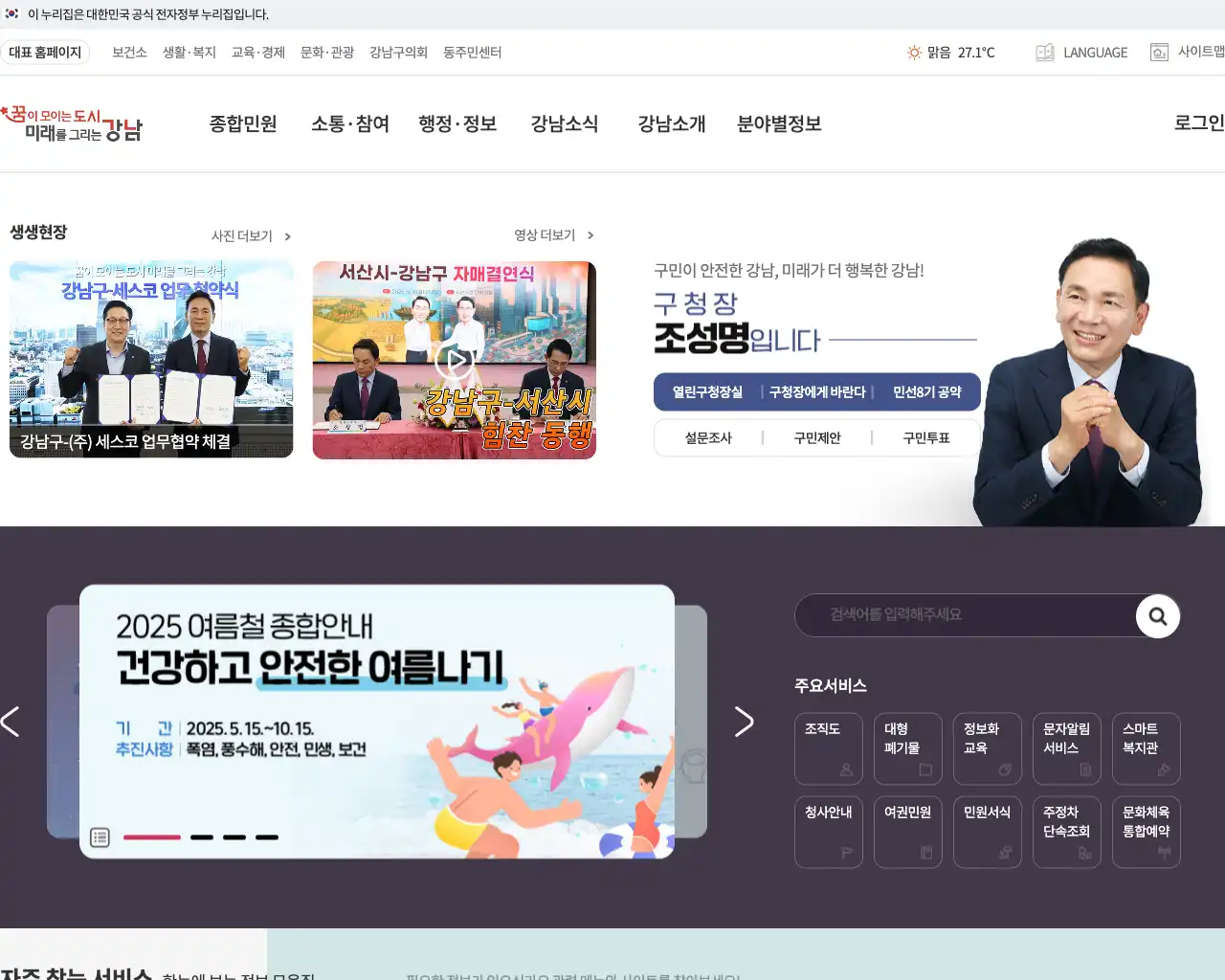The height and width of the screenshot is (980, 1225).
Task: Open the LANGUAGE selection icon
Action: pyautogui.click(x=1045, y=53)
